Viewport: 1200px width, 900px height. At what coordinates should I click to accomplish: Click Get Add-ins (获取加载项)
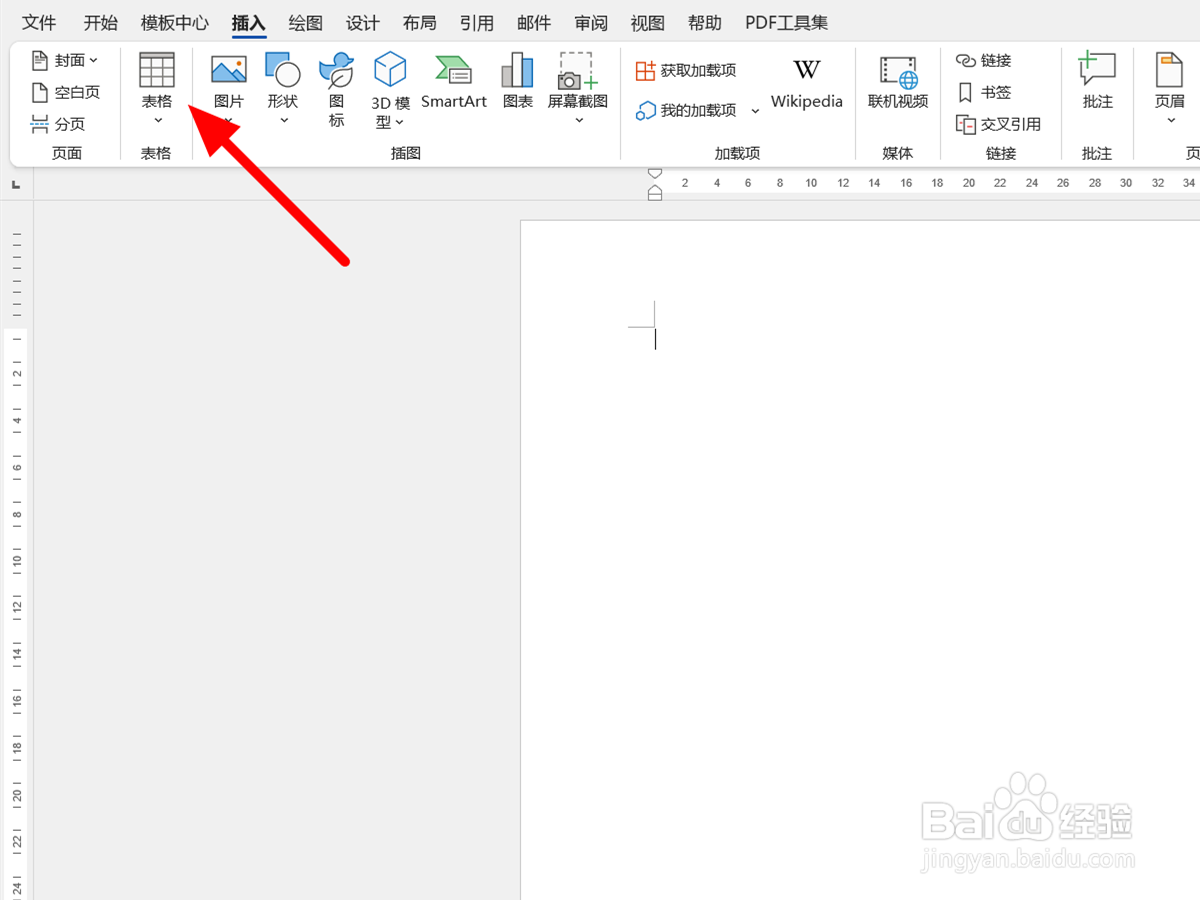(686, 70)
